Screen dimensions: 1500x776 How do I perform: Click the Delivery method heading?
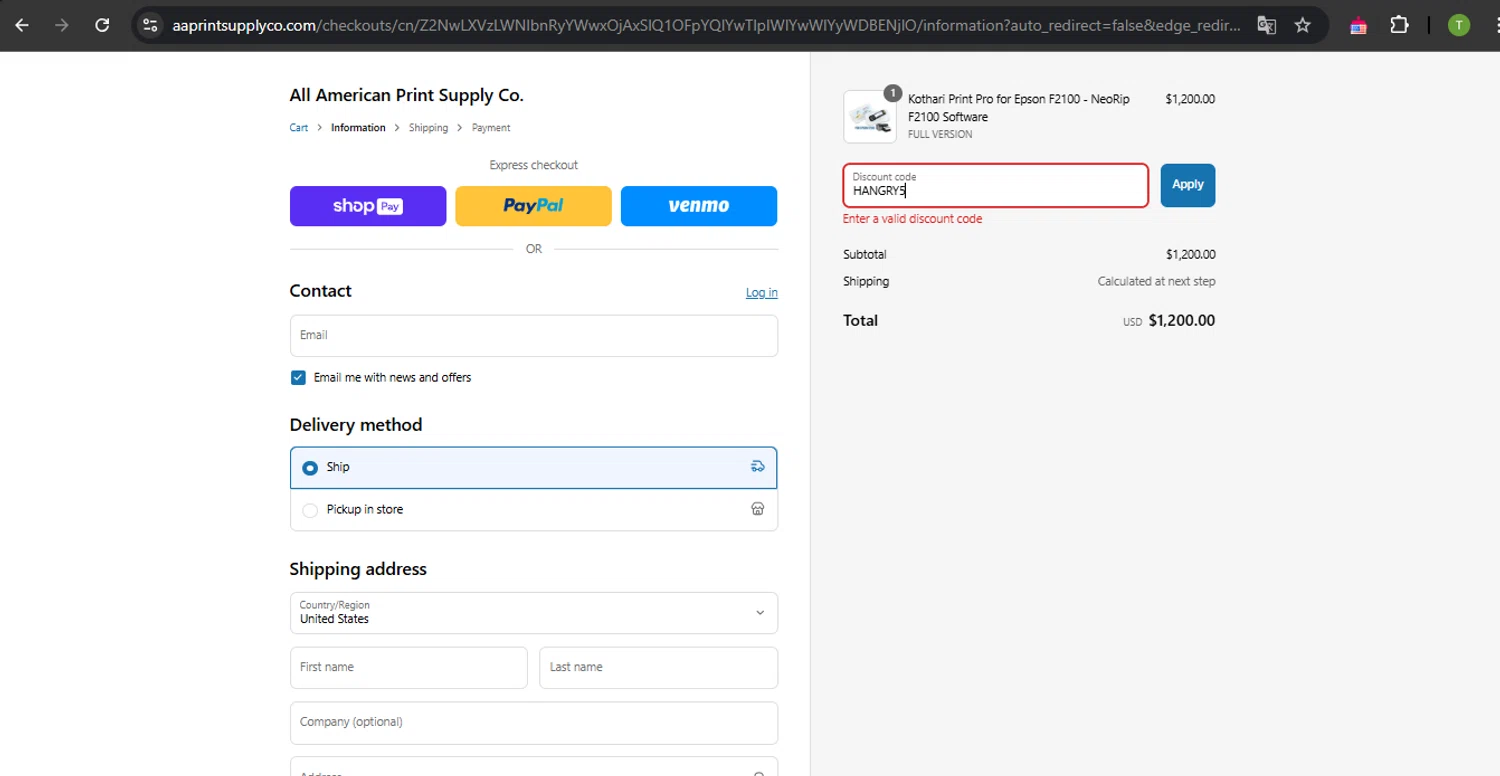tap(356, 425)
